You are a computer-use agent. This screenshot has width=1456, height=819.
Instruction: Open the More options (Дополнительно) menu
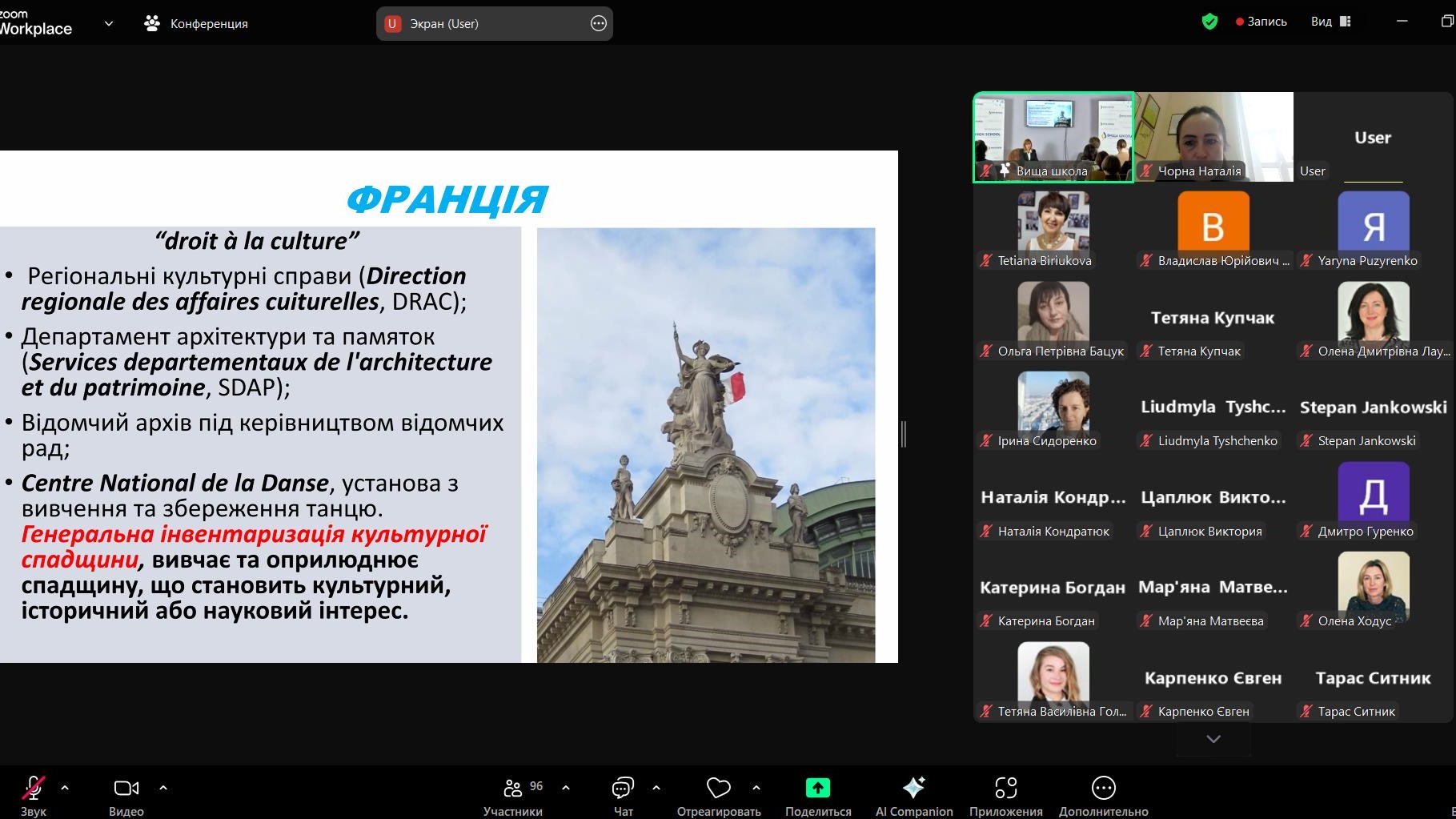pos(1103,789)
